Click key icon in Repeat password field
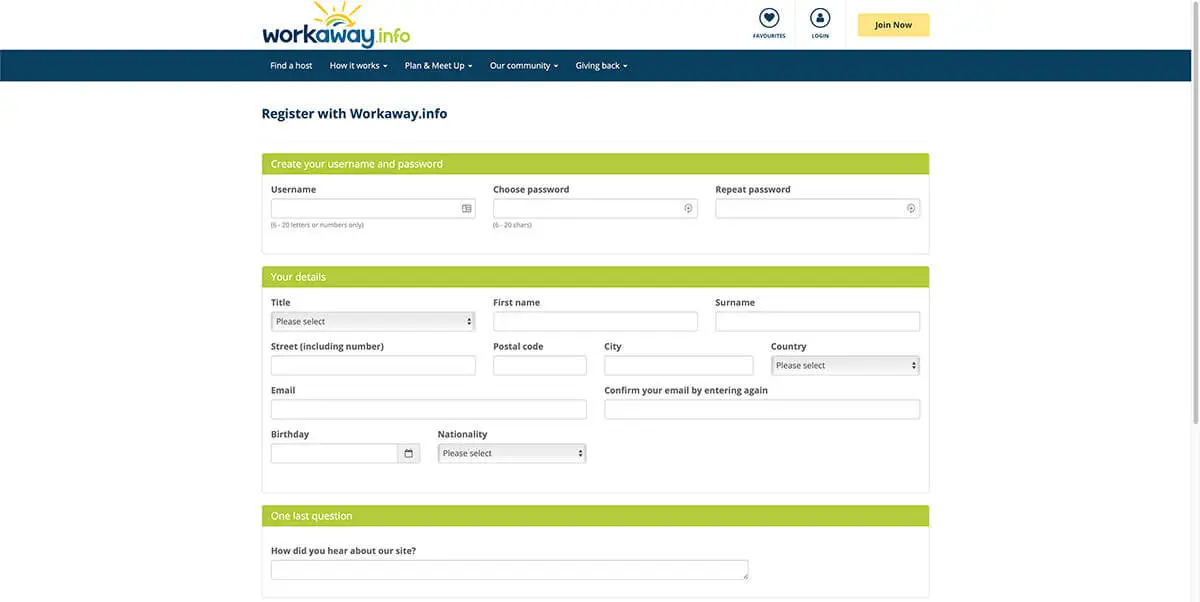 coord(911,209)
